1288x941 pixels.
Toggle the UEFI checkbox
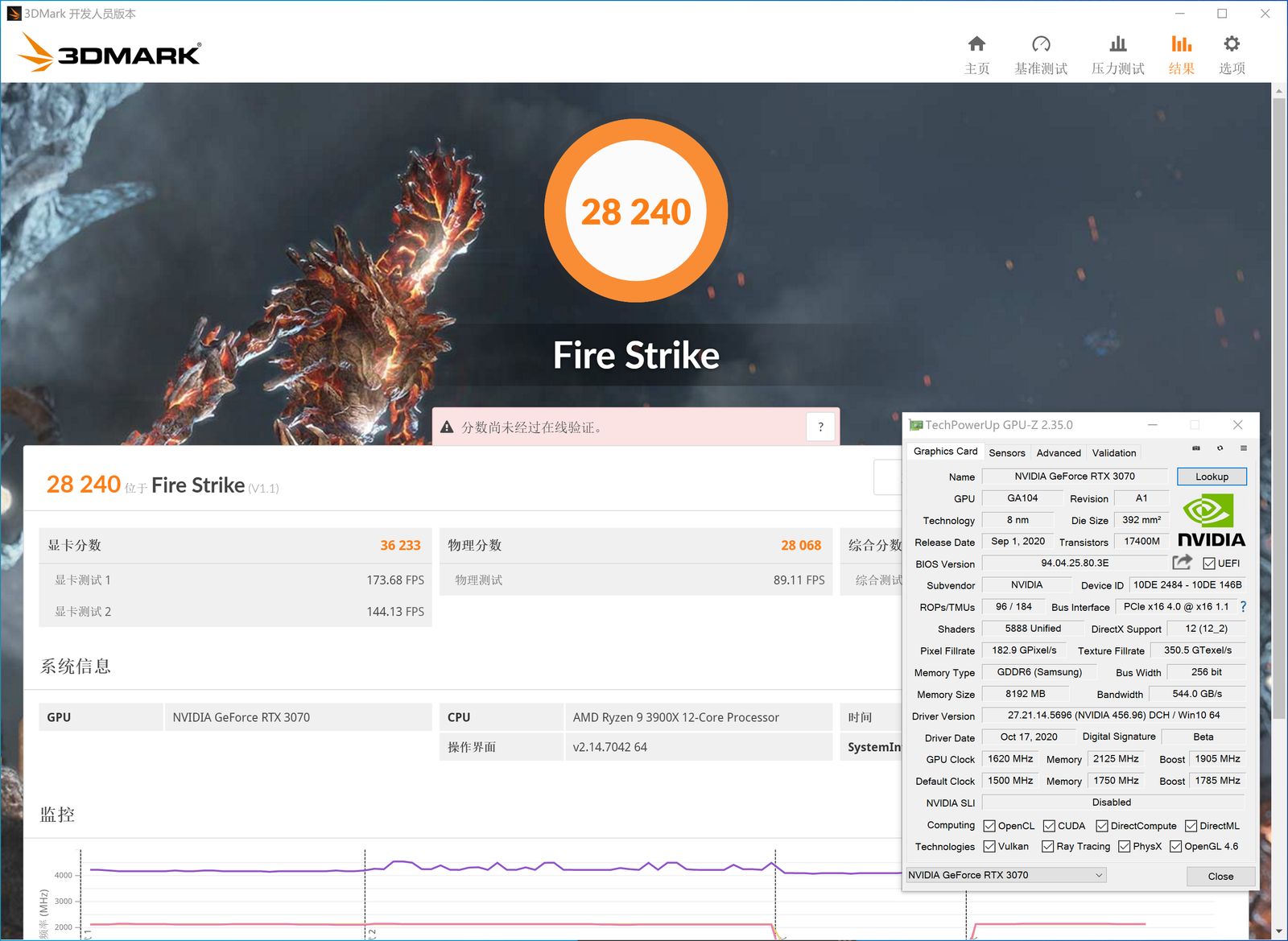pos(1209,563)
